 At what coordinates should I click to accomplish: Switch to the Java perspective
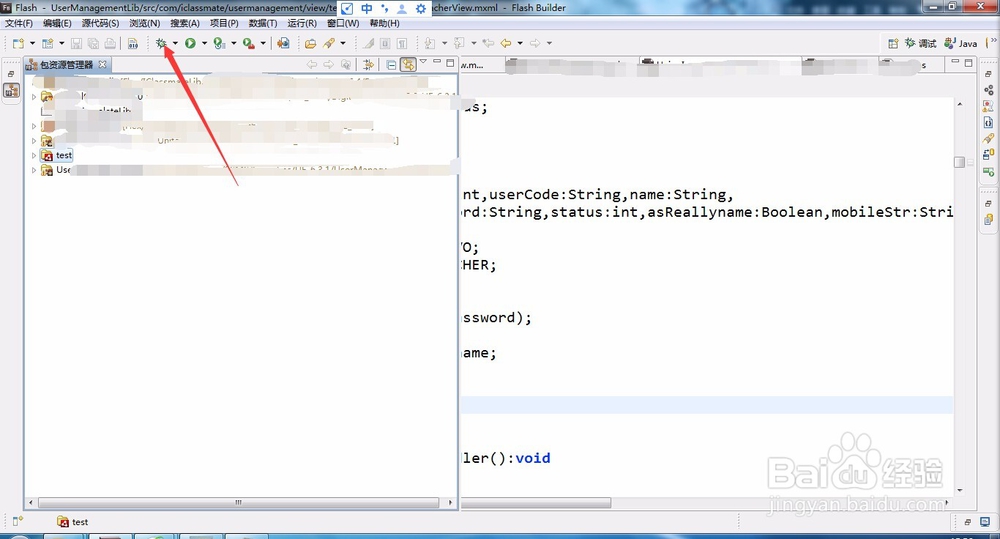click(x=961, y=43)
